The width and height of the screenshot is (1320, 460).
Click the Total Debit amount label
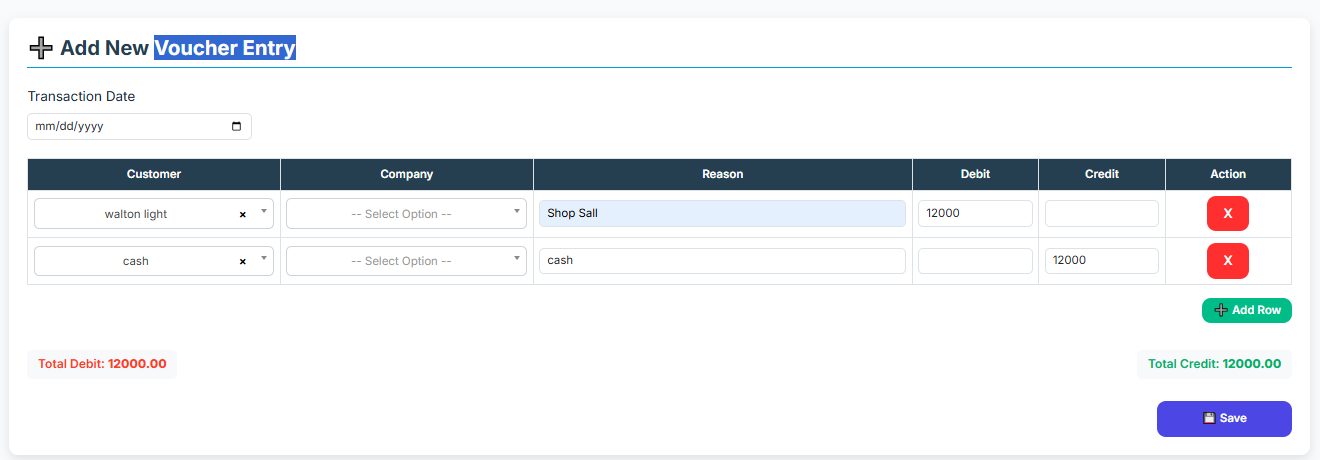pyautogui.click(x=102, y=364)
